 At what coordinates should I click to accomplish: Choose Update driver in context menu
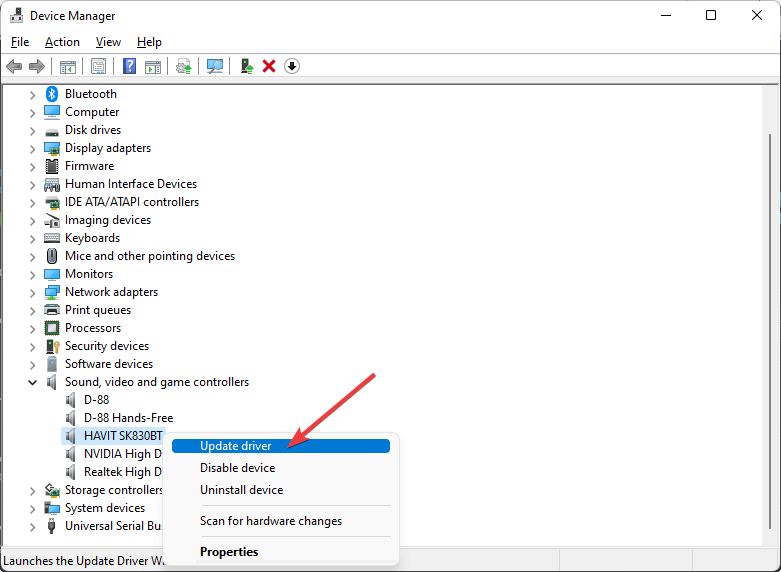coord(281,446)
